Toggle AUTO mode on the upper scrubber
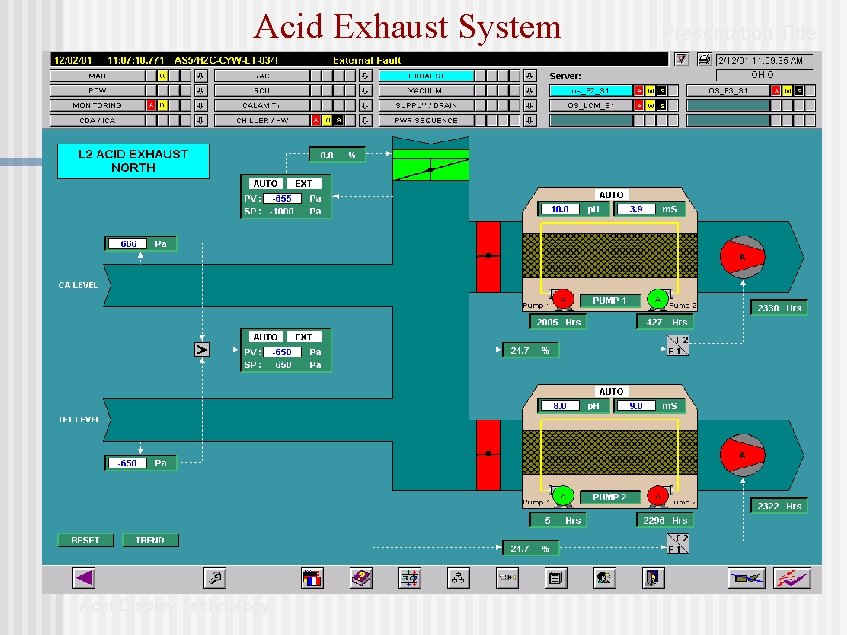This screenshot has height=635, width=847. click(x=611, y=194)
